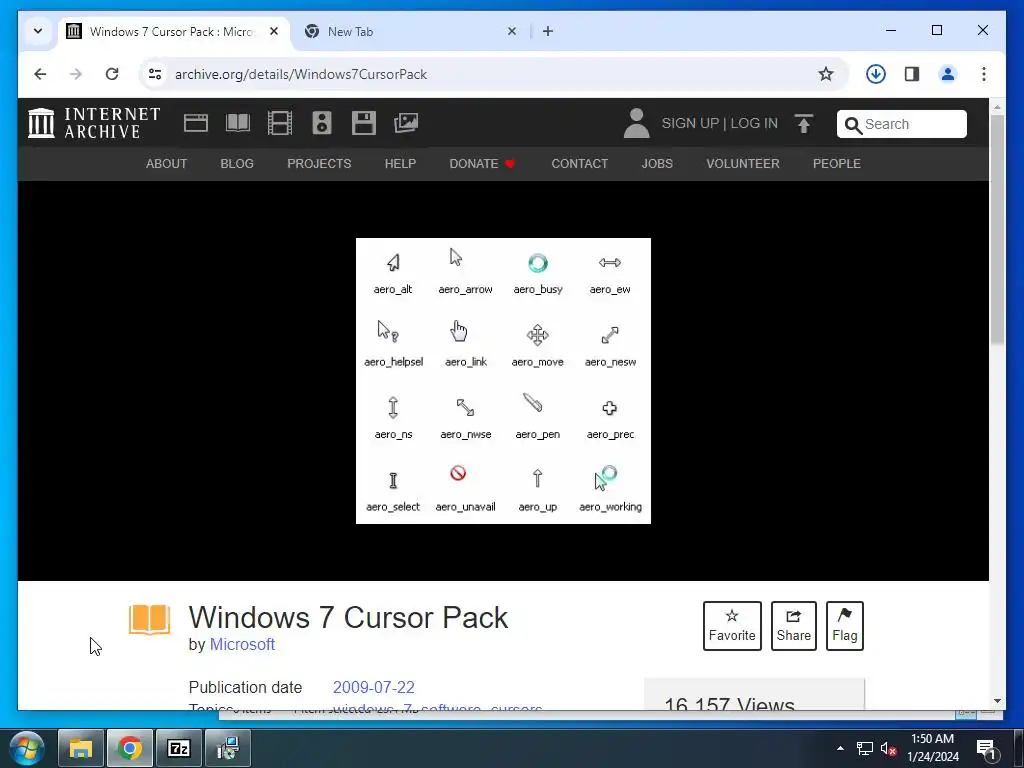Click the Microsoft author link
The height and width of the screenshot is (768, 1024).
pos(242,644)
